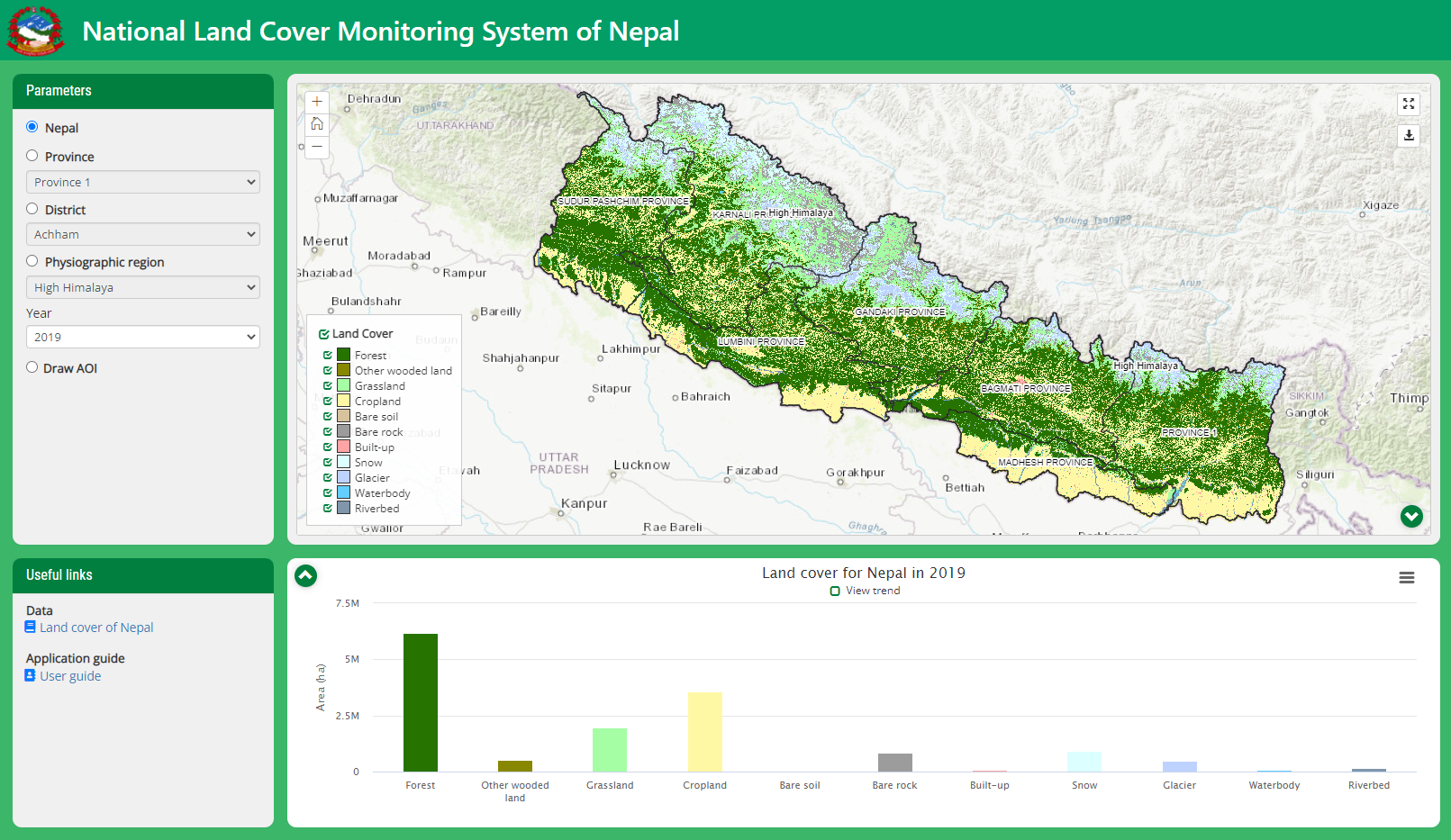The image size is (1451, 840).
Task: Open the Province 1 dropdown
Action: (x=143, y=182)
